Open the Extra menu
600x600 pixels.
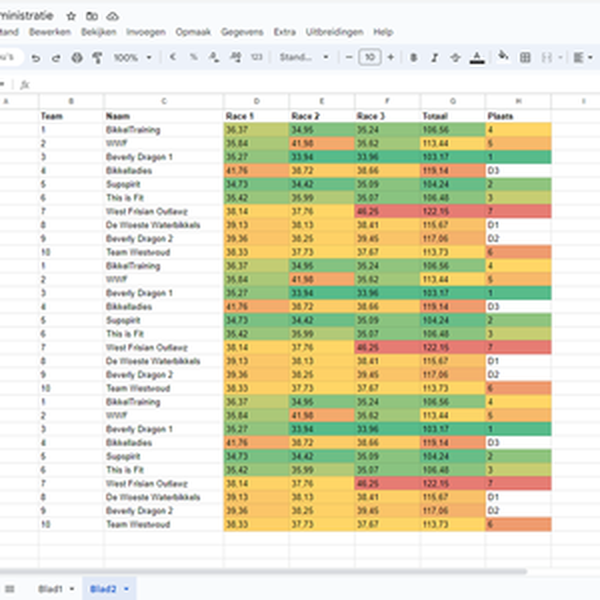point(285,32)
